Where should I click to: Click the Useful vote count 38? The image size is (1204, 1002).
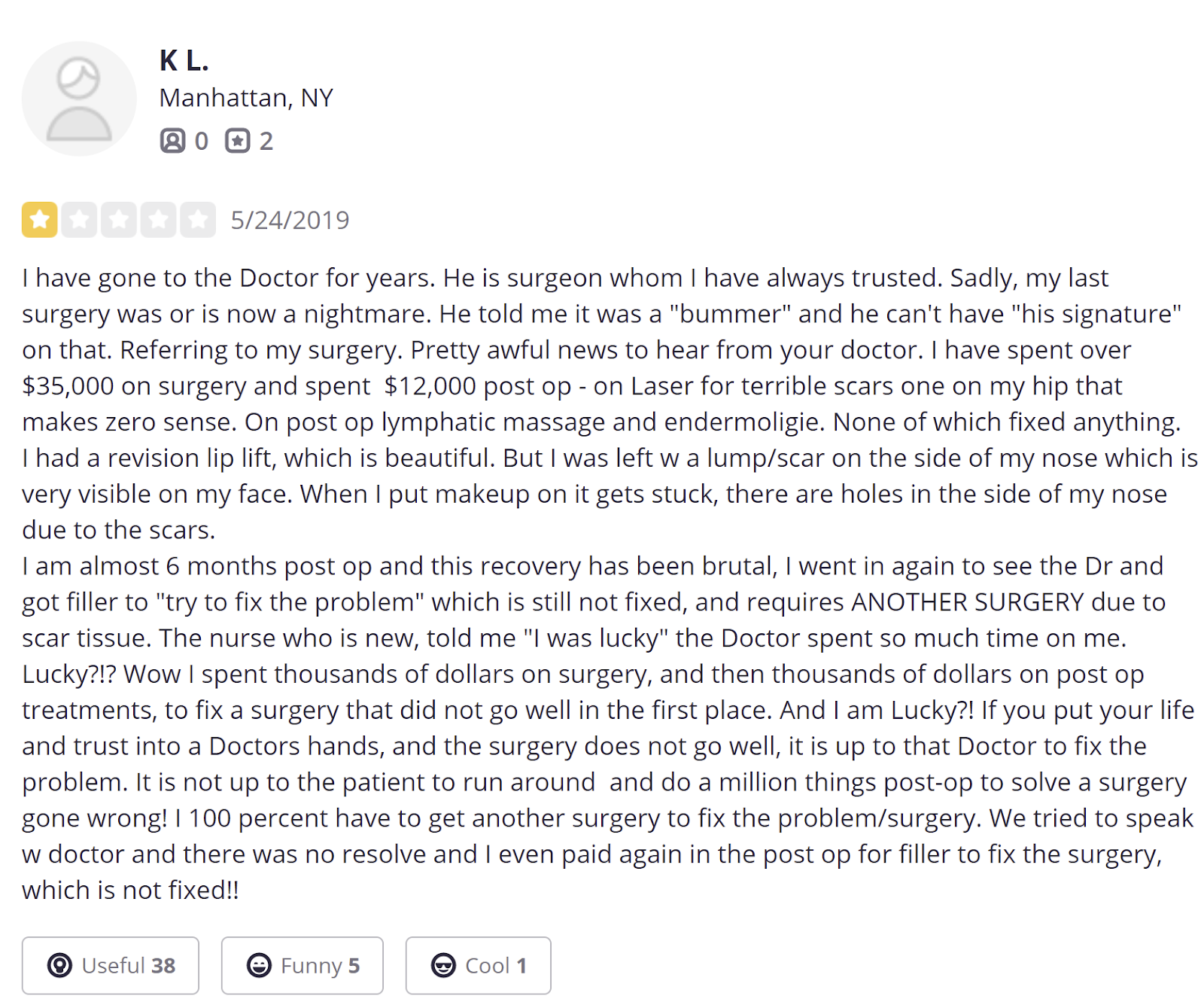[x=163, y=966]
